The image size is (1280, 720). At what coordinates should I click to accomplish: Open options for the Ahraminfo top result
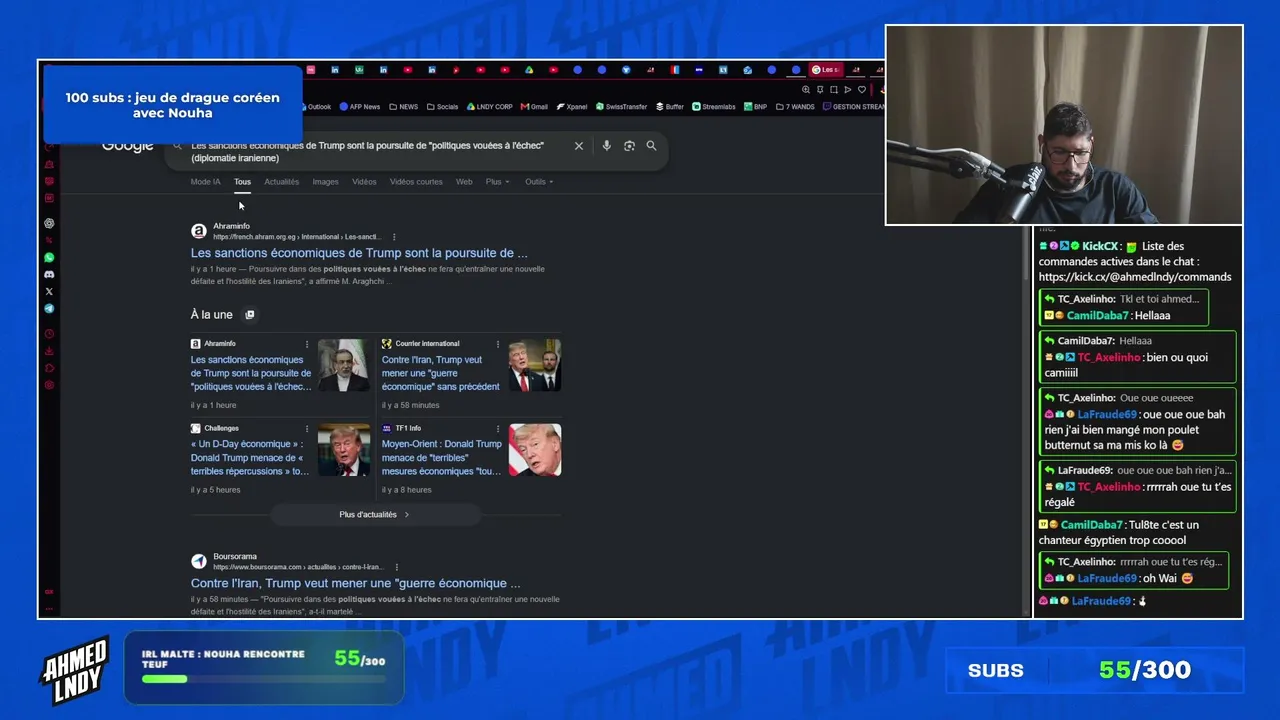point(394,237)
